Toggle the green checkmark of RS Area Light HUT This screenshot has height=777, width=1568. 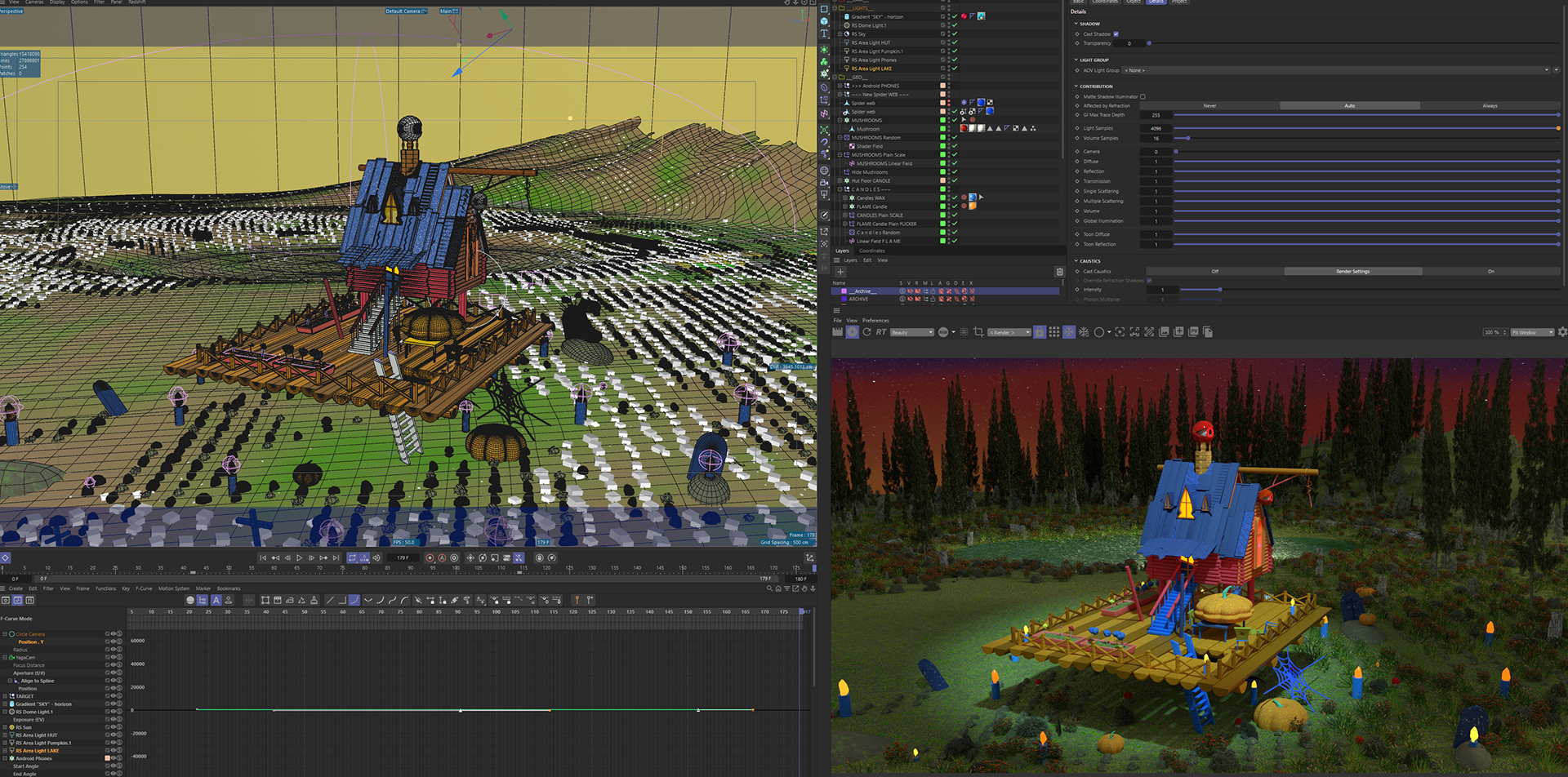pos(954,42)
